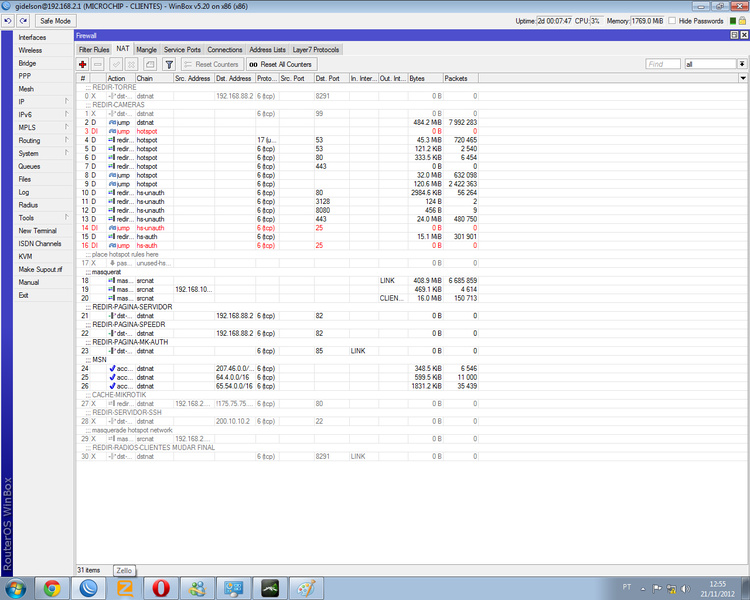
Task: Click the volume speaker tray icon
Action: point(686,589)
